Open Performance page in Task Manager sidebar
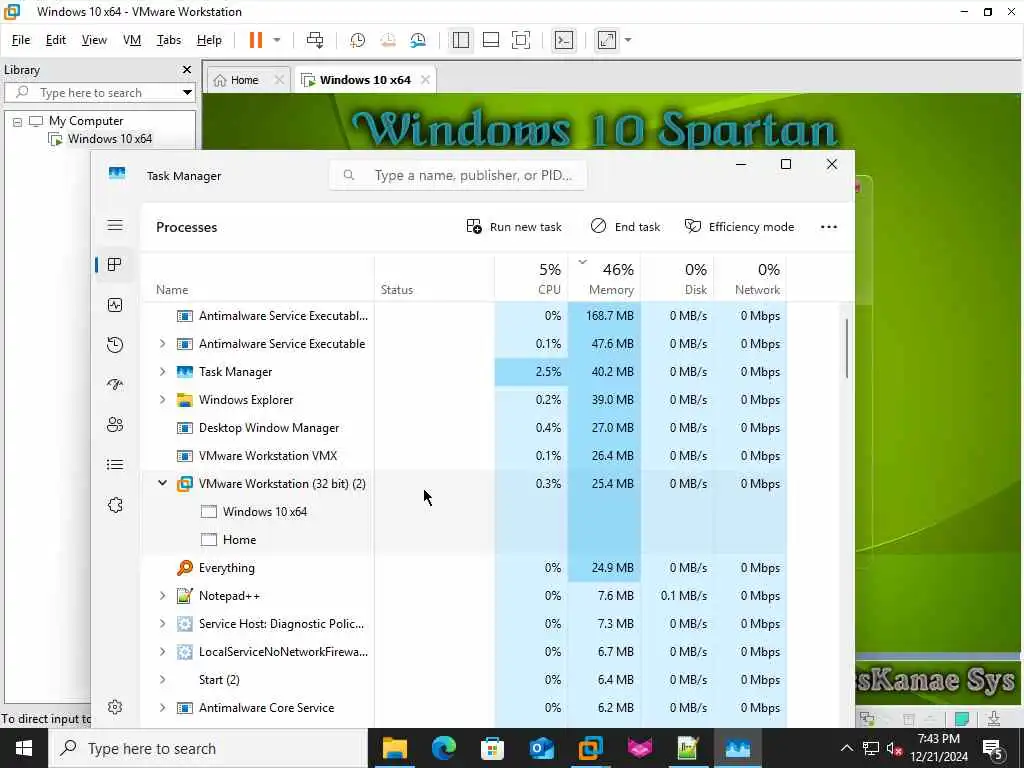The image size is (1024, 768). (x=115, y=305)
